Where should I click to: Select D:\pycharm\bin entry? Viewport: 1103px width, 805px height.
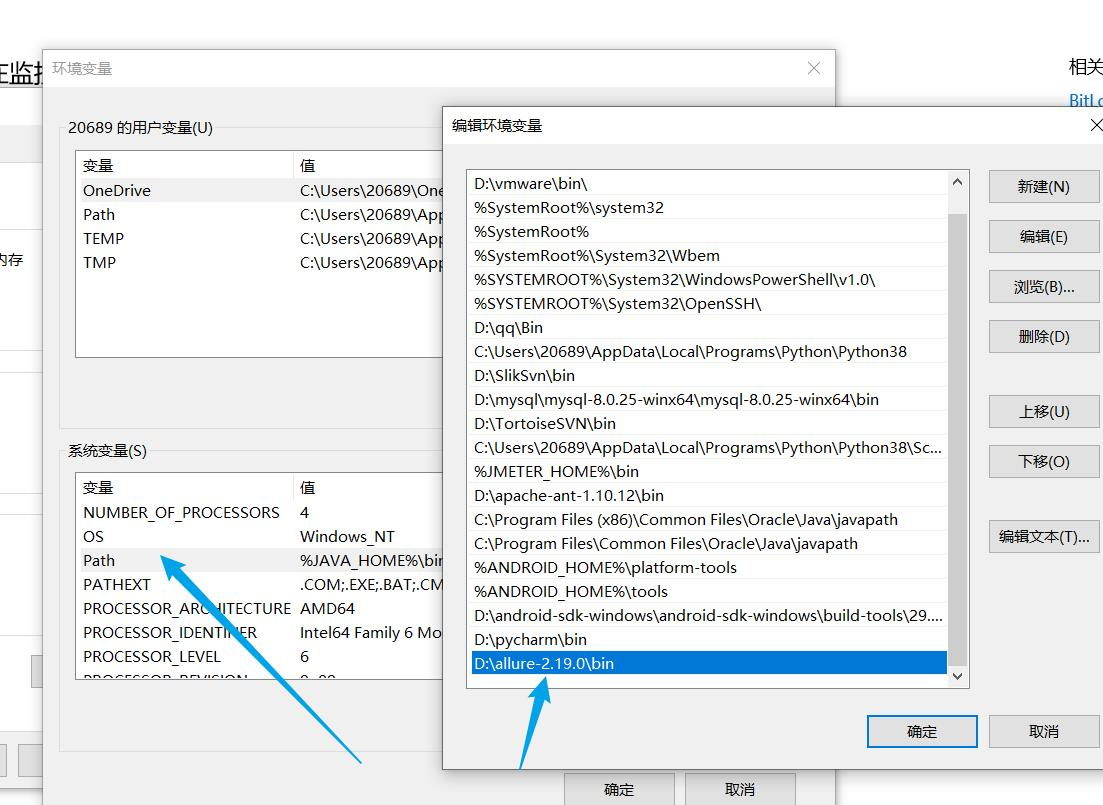pyautogui.click(x=709, y=639)
